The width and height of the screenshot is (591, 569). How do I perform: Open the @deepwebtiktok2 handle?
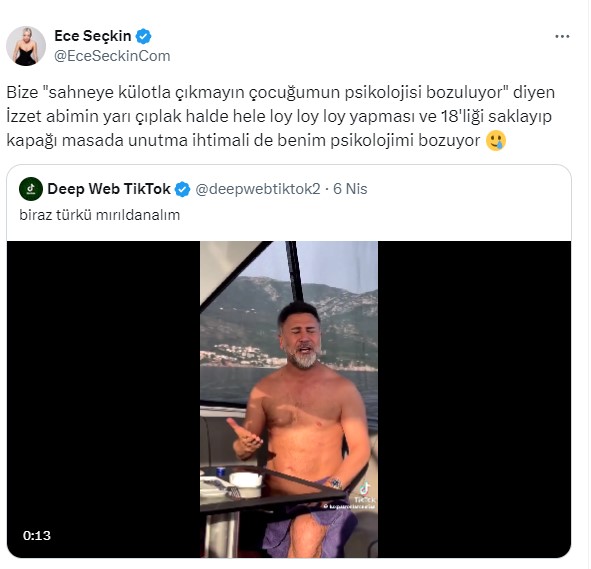point(258,189)
